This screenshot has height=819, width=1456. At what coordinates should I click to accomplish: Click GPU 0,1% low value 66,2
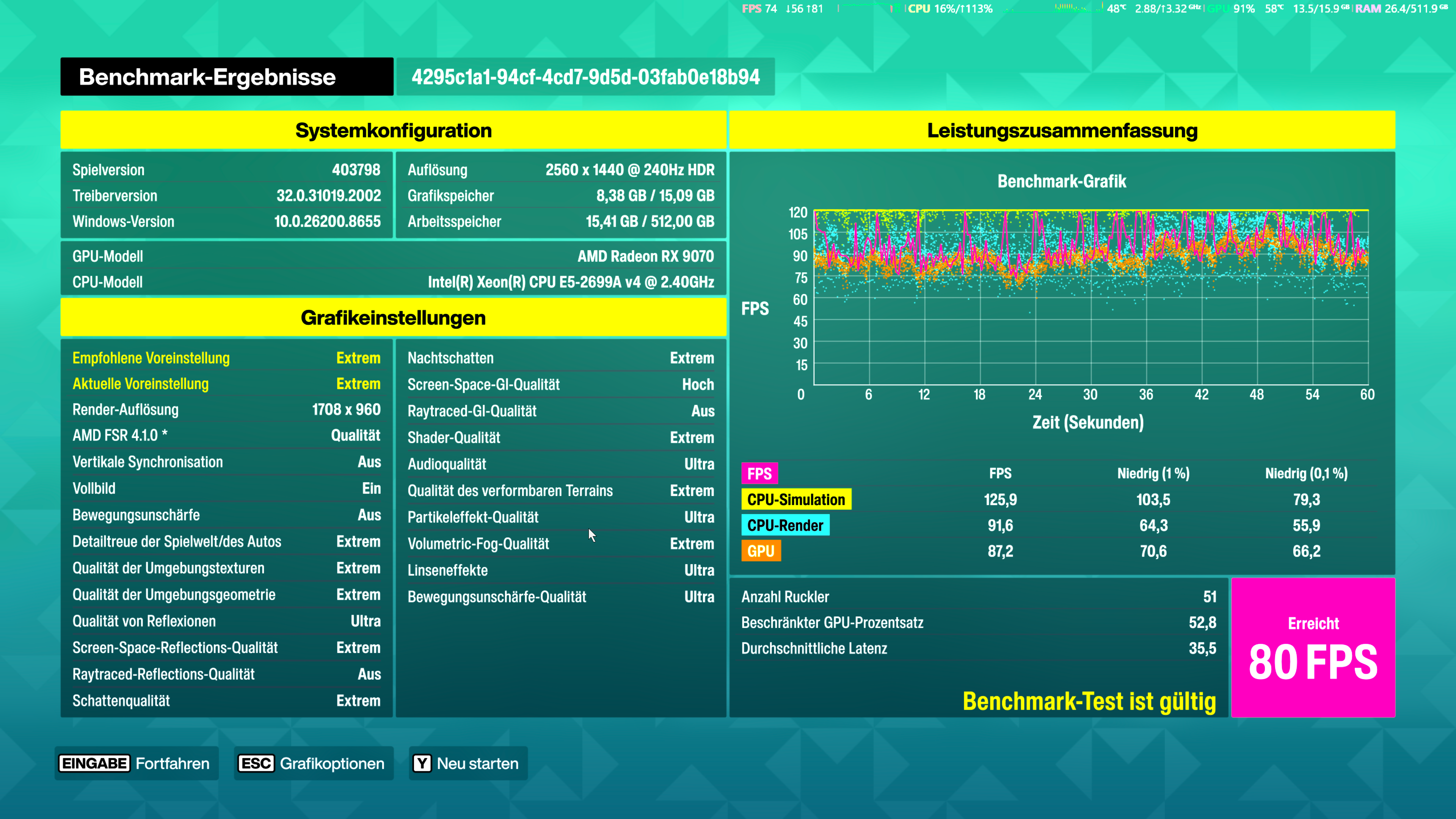tap(1306, 551)
